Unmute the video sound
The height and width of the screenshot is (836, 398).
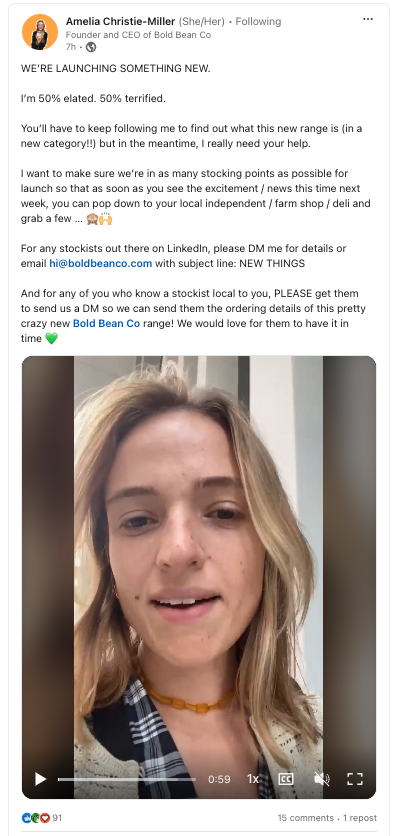coord(321,779)
